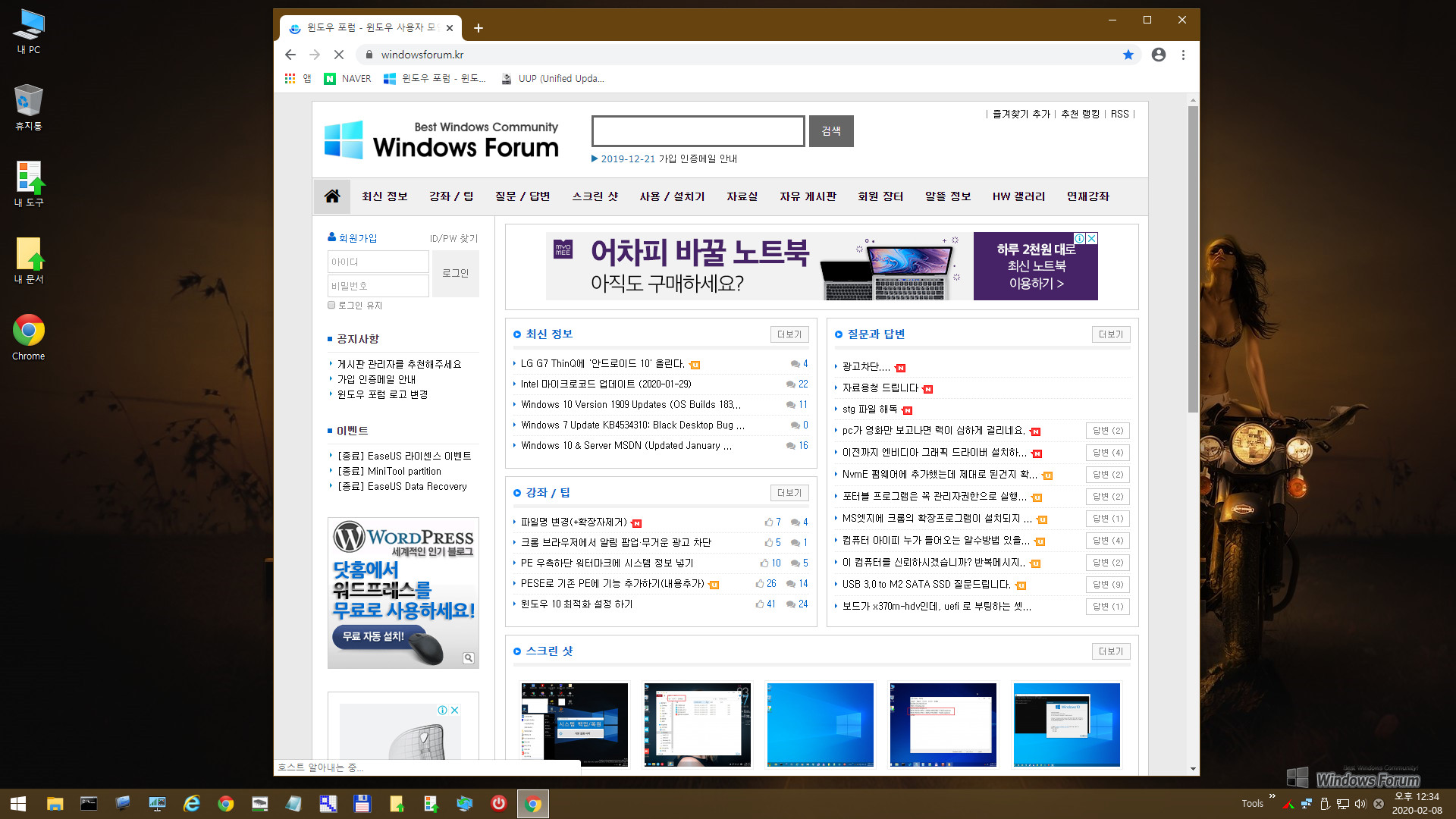Click the blue floppy disk icon in the taskbar
The width and height of the screenshot is (1456, 819).
tap(362, 804)
